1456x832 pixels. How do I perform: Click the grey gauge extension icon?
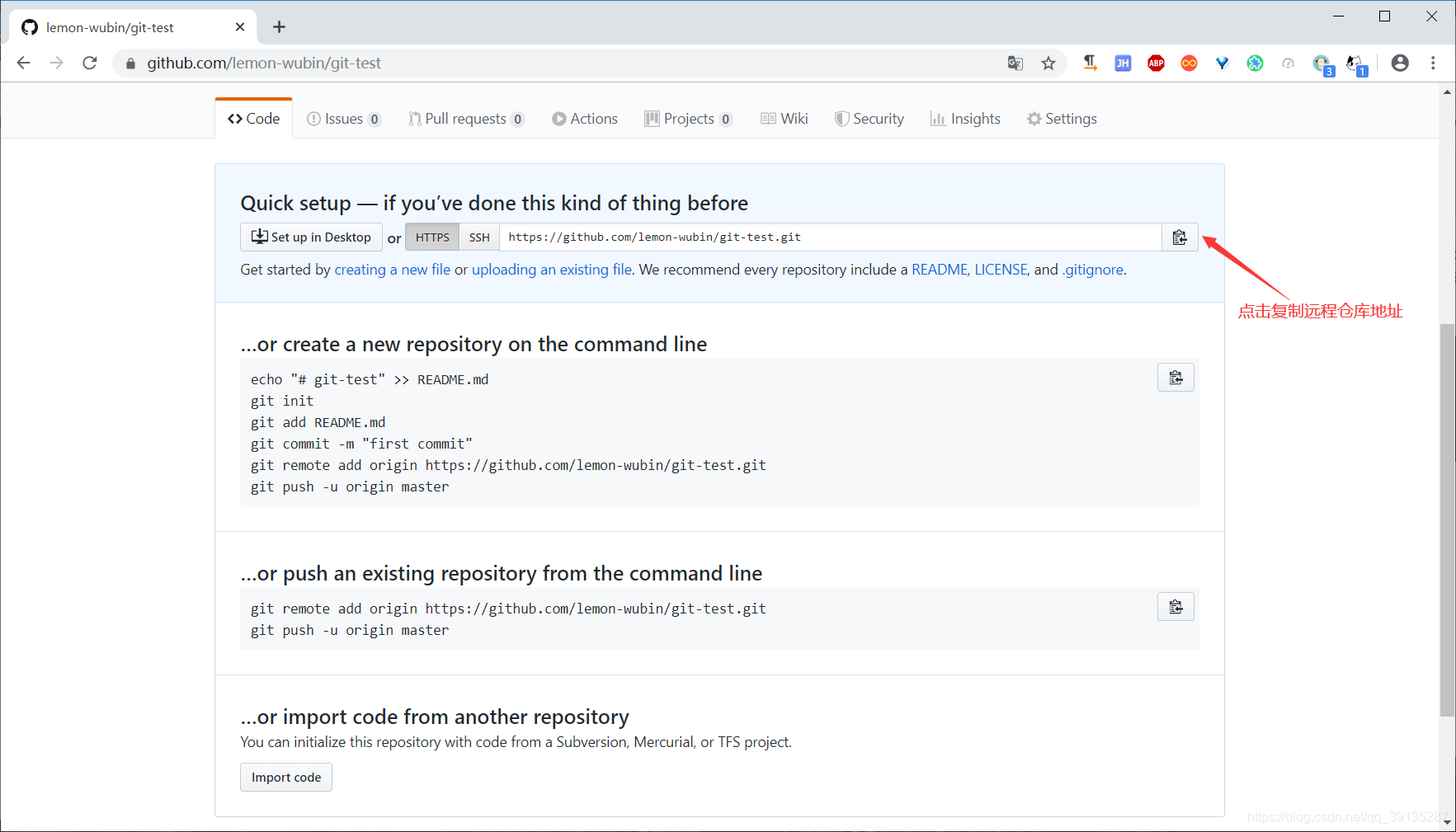pyautogui.click(x=1288, y=63)
